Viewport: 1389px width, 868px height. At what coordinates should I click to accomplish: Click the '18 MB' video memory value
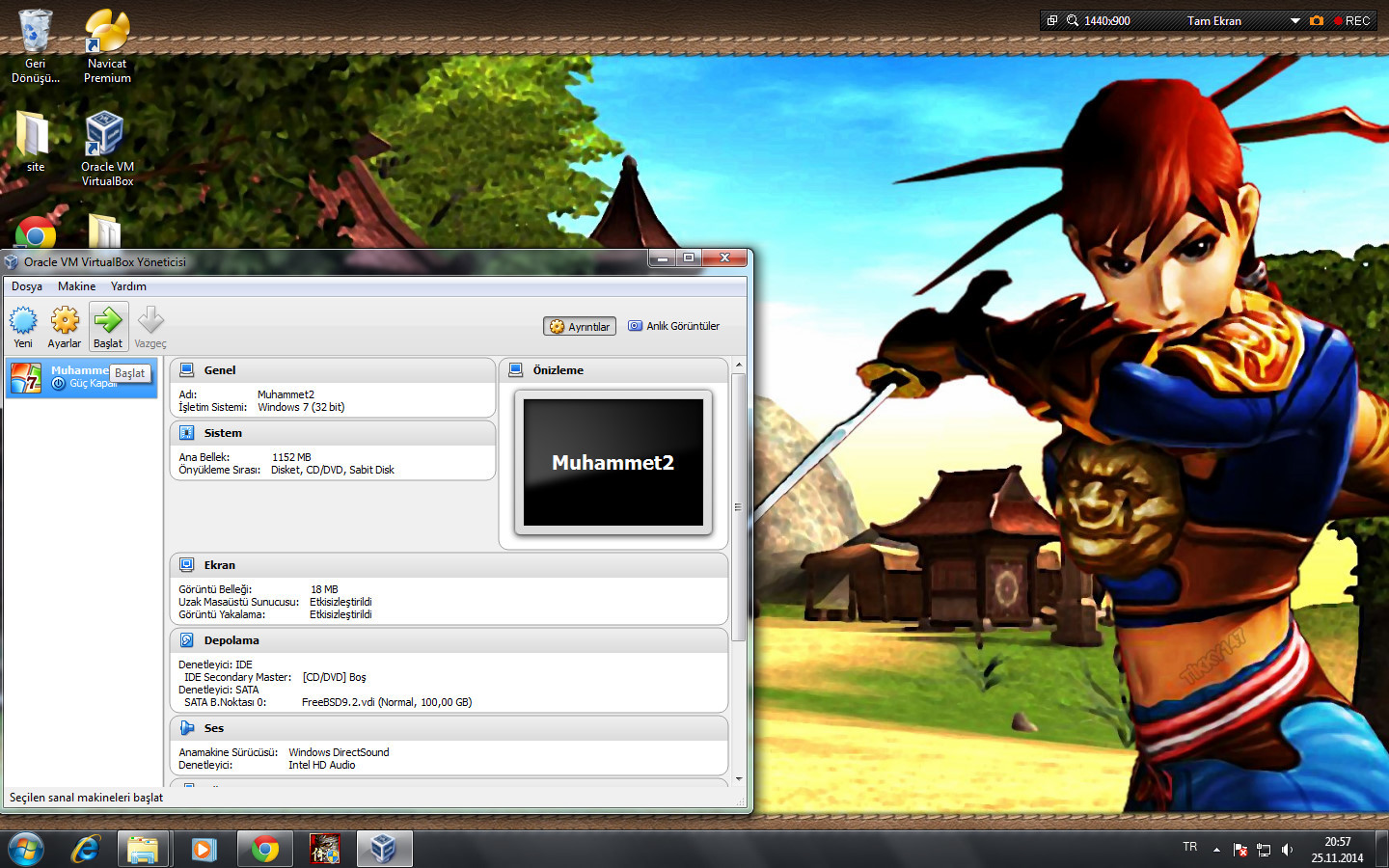(x=324, y=589)
